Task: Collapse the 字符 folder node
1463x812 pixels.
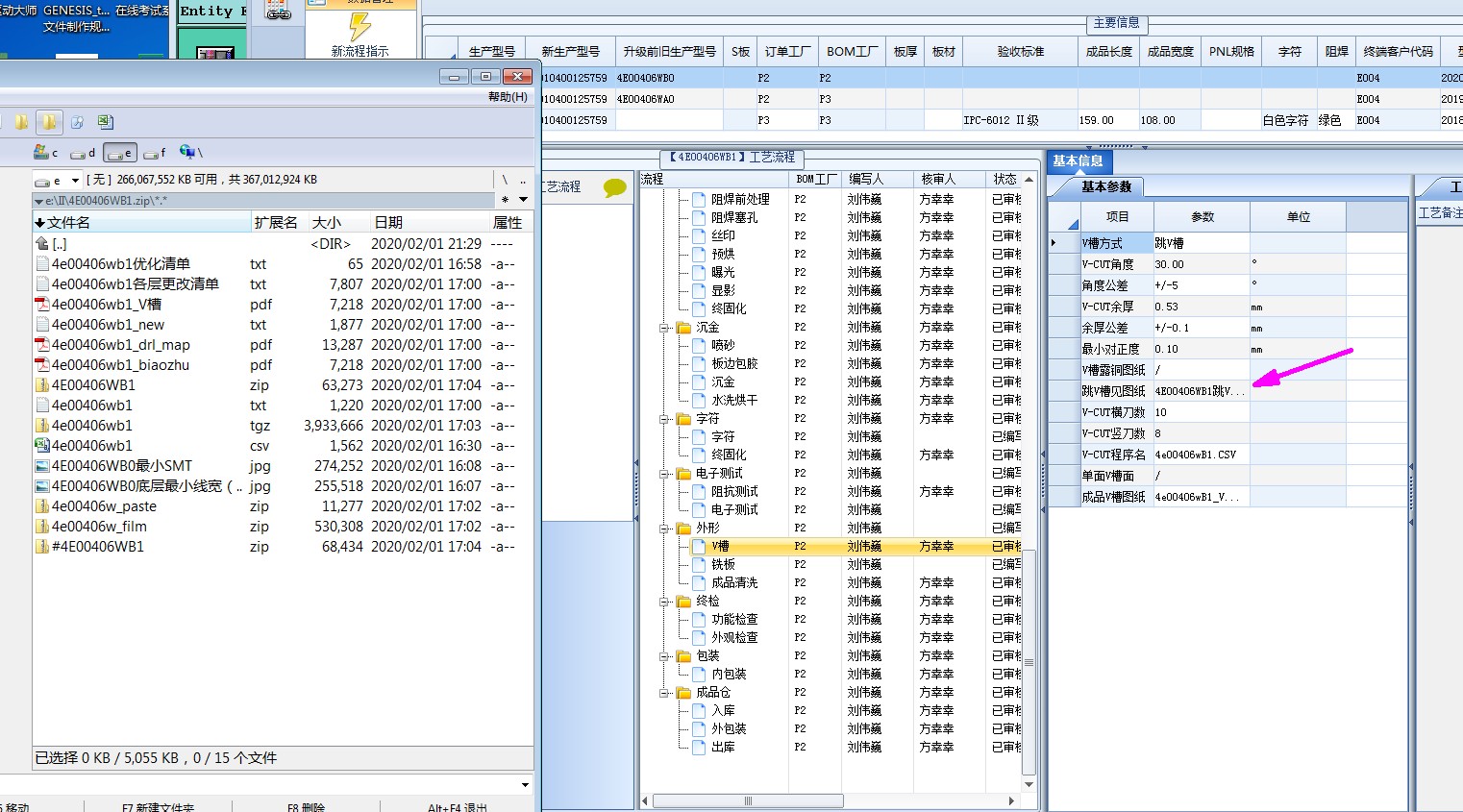Action: (x=664, y=419)
